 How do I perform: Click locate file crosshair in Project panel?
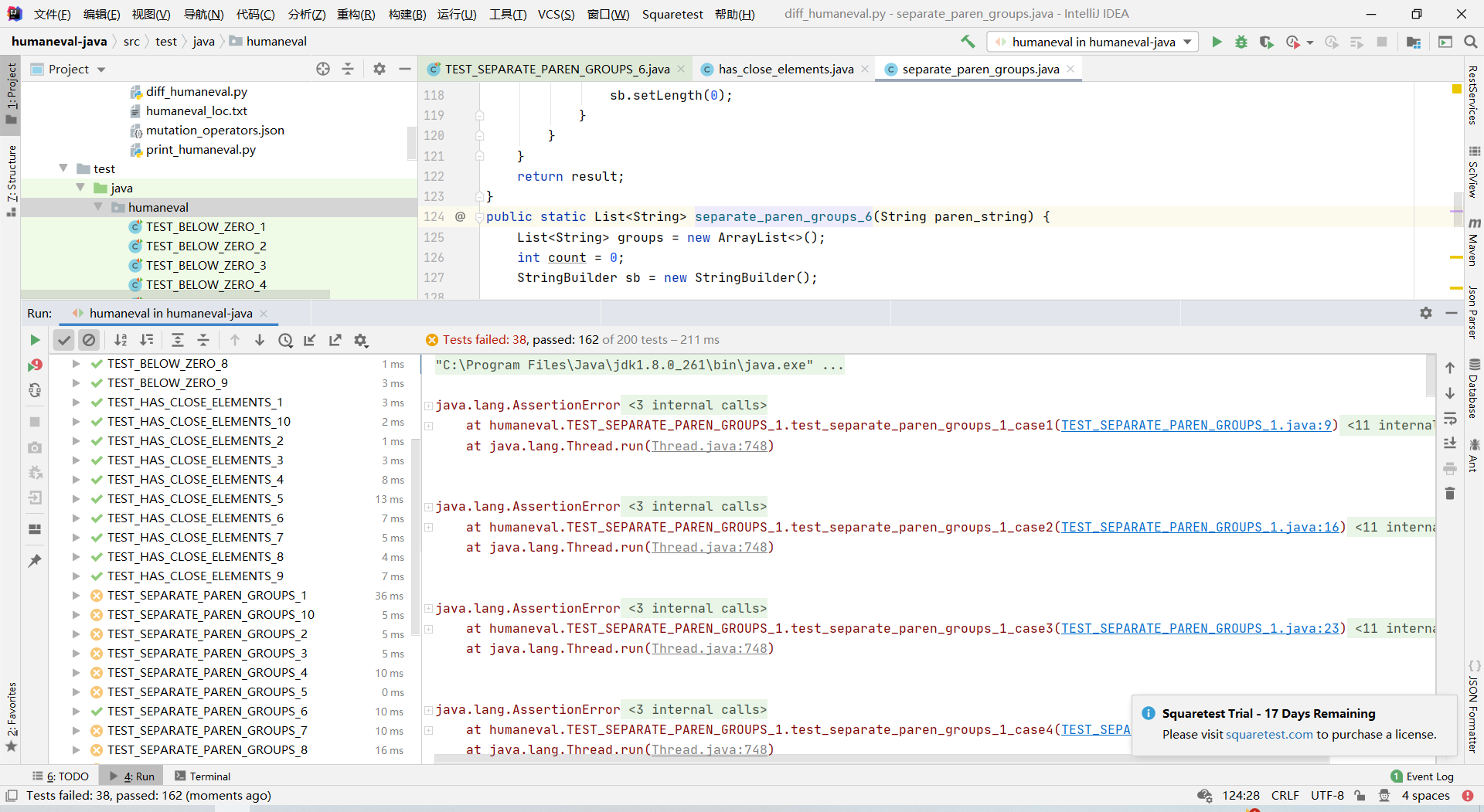click(323, 69)
